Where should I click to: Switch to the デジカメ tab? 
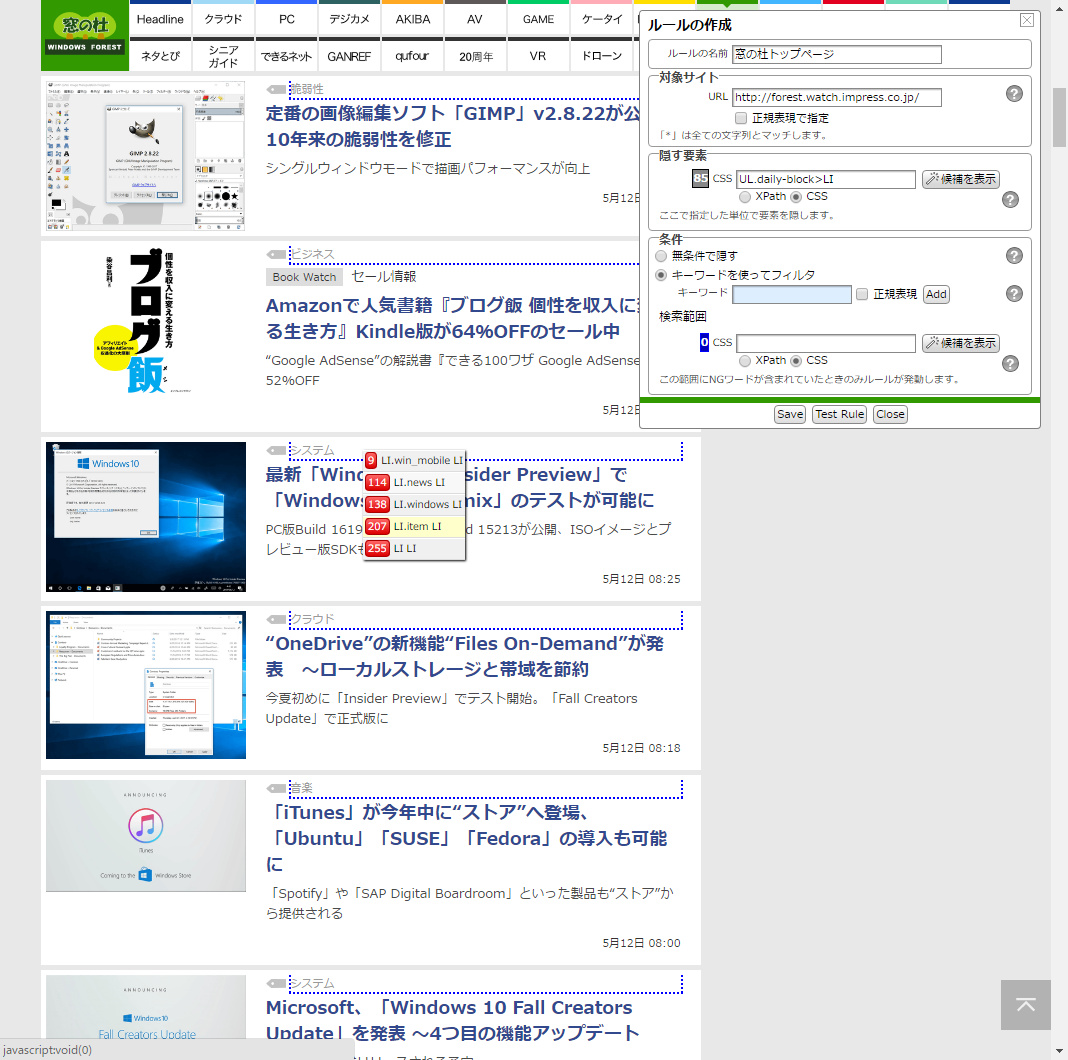[x=349, y=18]
